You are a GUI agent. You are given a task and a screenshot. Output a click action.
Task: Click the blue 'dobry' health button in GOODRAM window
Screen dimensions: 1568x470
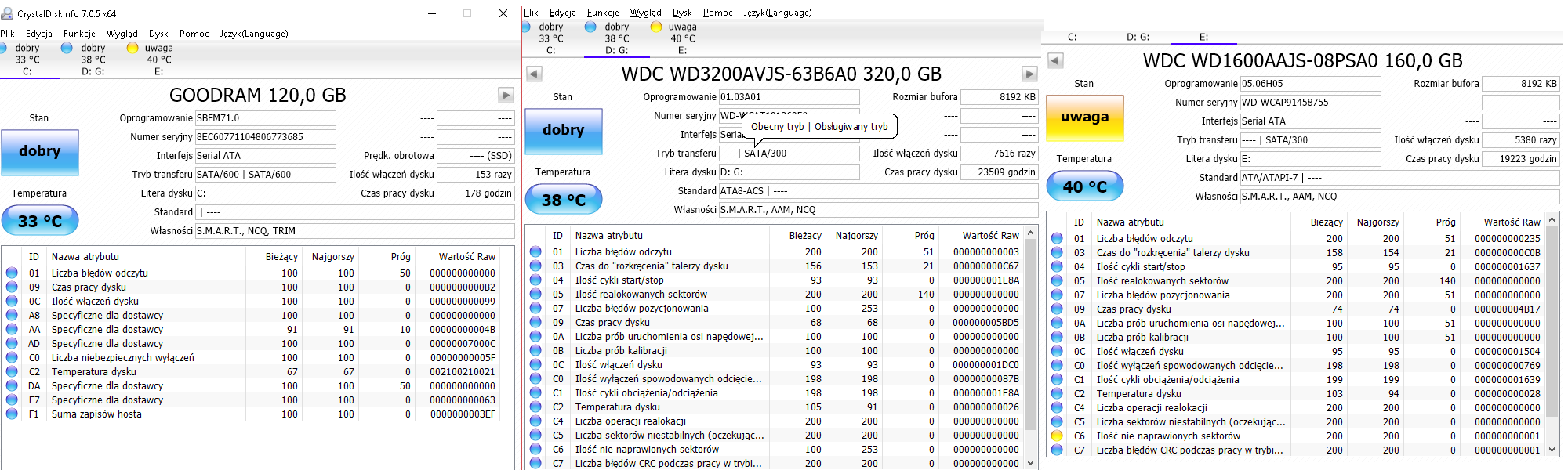(x=40, y=151)
